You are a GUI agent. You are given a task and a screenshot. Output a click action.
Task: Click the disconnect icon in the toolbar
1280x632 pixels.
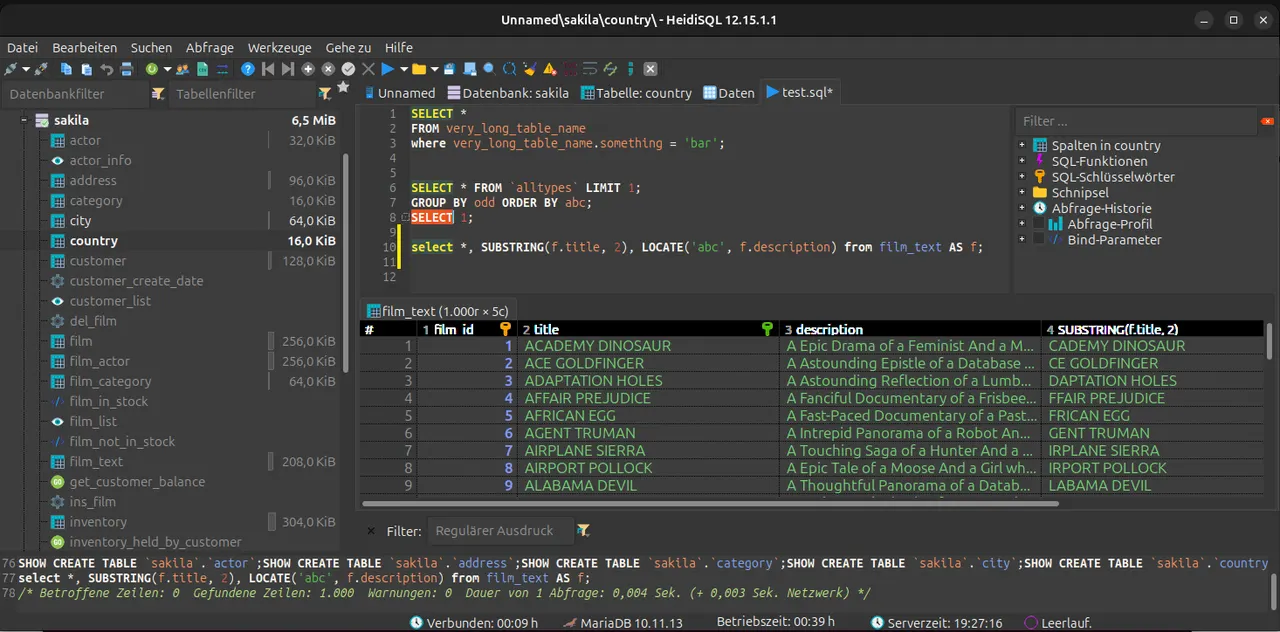click(x=41, y=69)
